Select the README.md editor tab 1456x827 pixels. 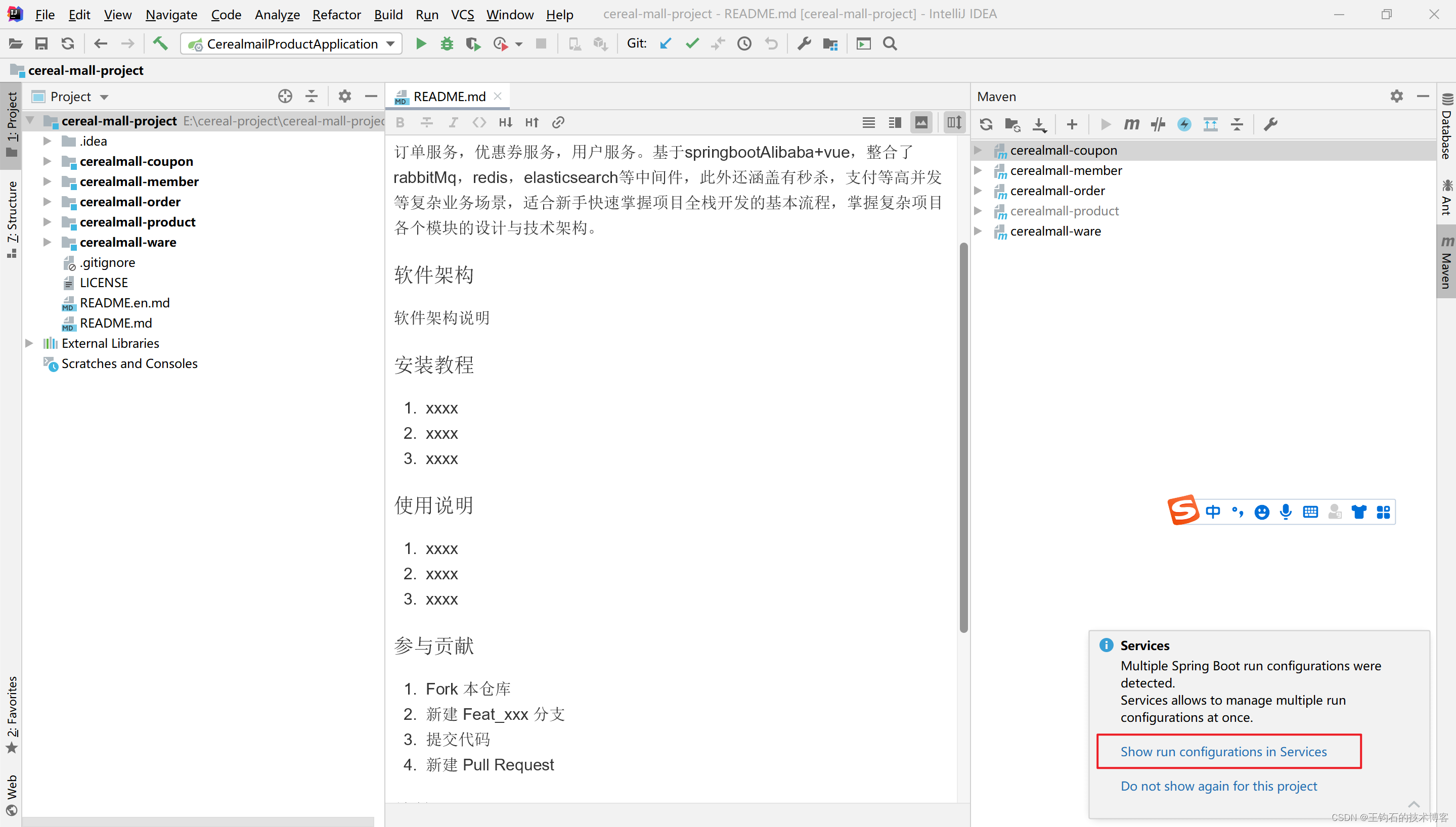click(x=449, y=97)
